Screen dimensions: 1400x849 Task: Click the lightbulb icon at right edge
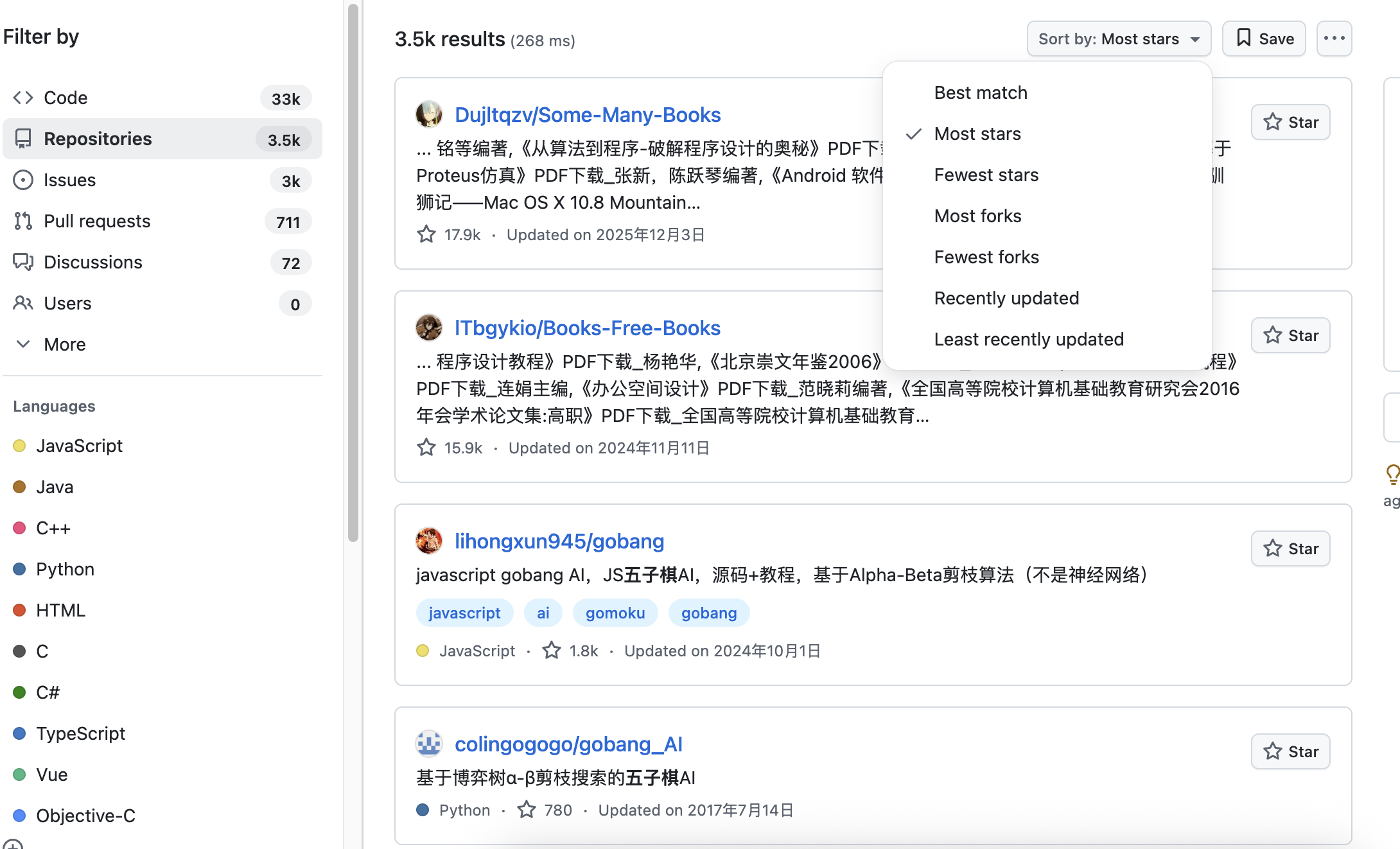click(1392, 475)
